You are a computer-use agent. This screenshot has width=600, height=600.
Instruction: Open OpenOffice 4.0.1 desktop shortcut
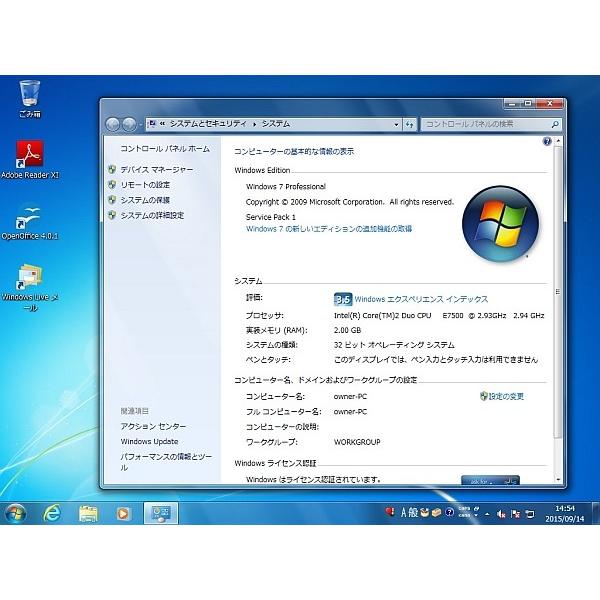[x=30, y=217]
